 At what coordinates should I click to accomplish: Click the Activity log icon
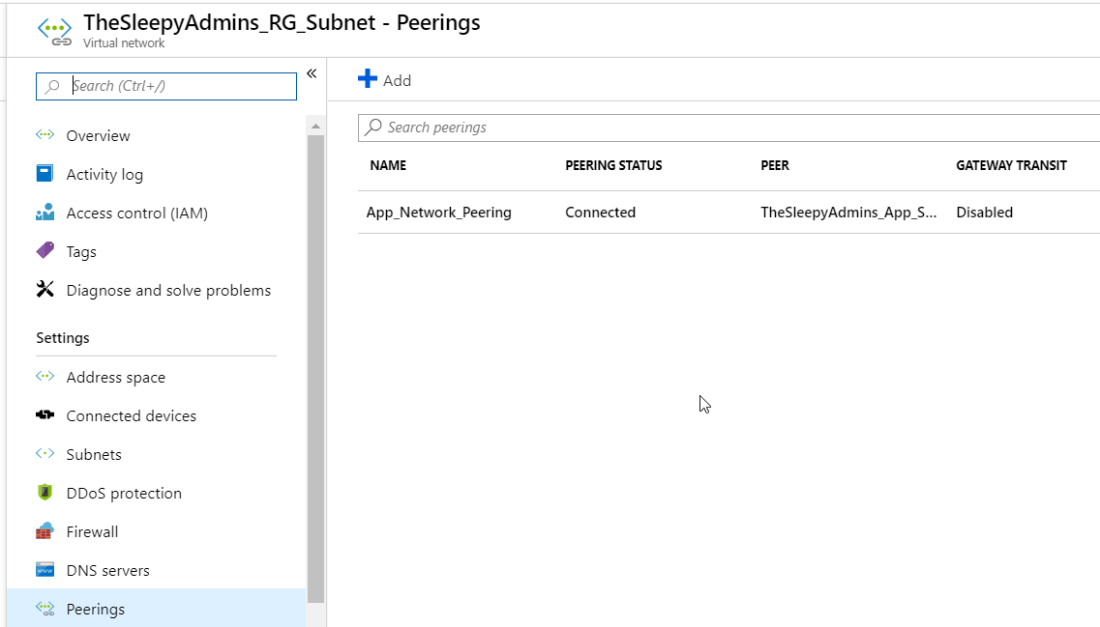44,174
